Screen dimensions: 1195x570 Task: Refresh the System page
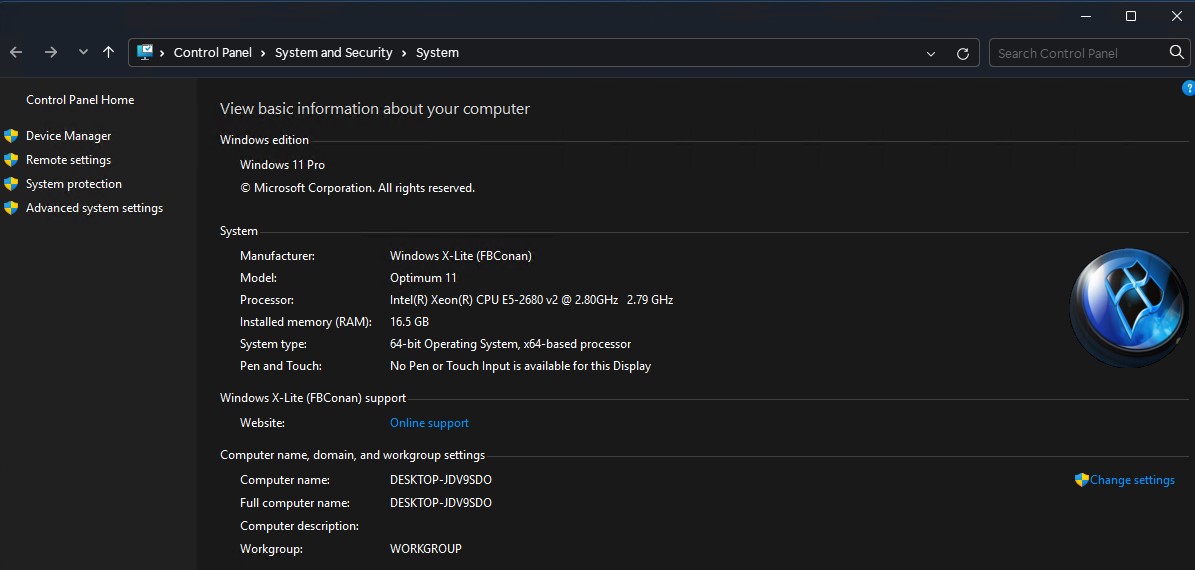click(963, 53)
